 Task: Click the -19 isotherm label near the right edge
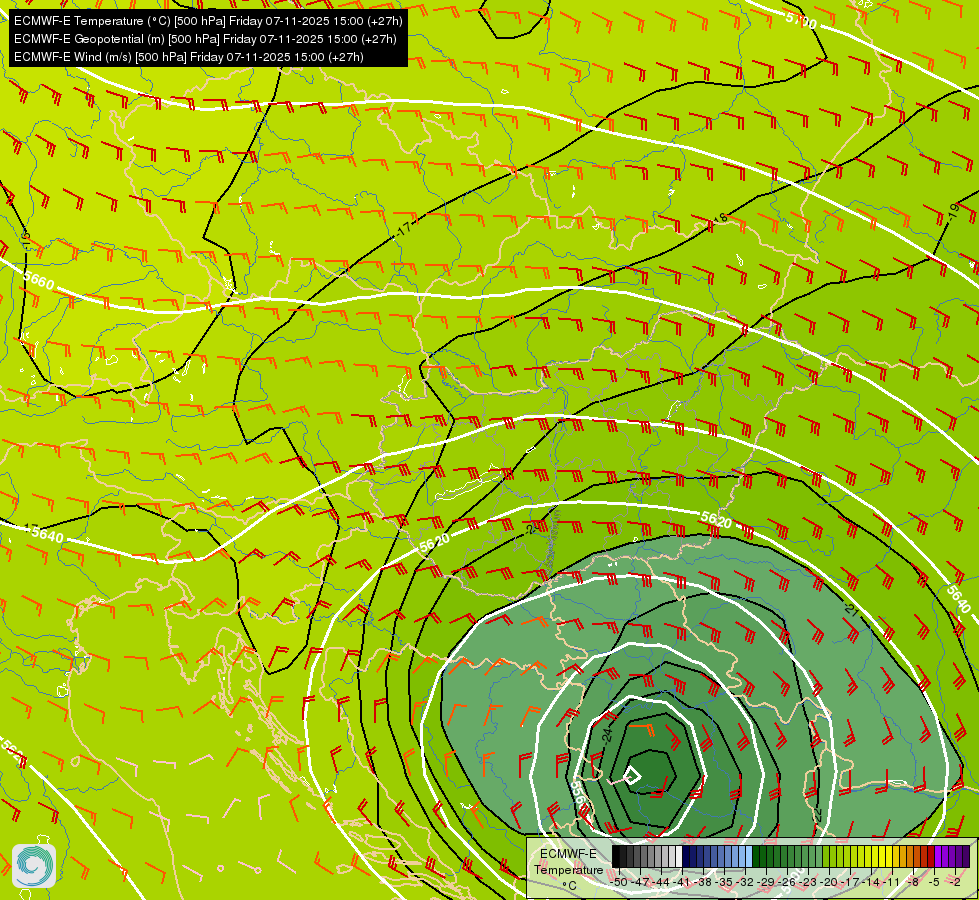click(x=953, y=212)
